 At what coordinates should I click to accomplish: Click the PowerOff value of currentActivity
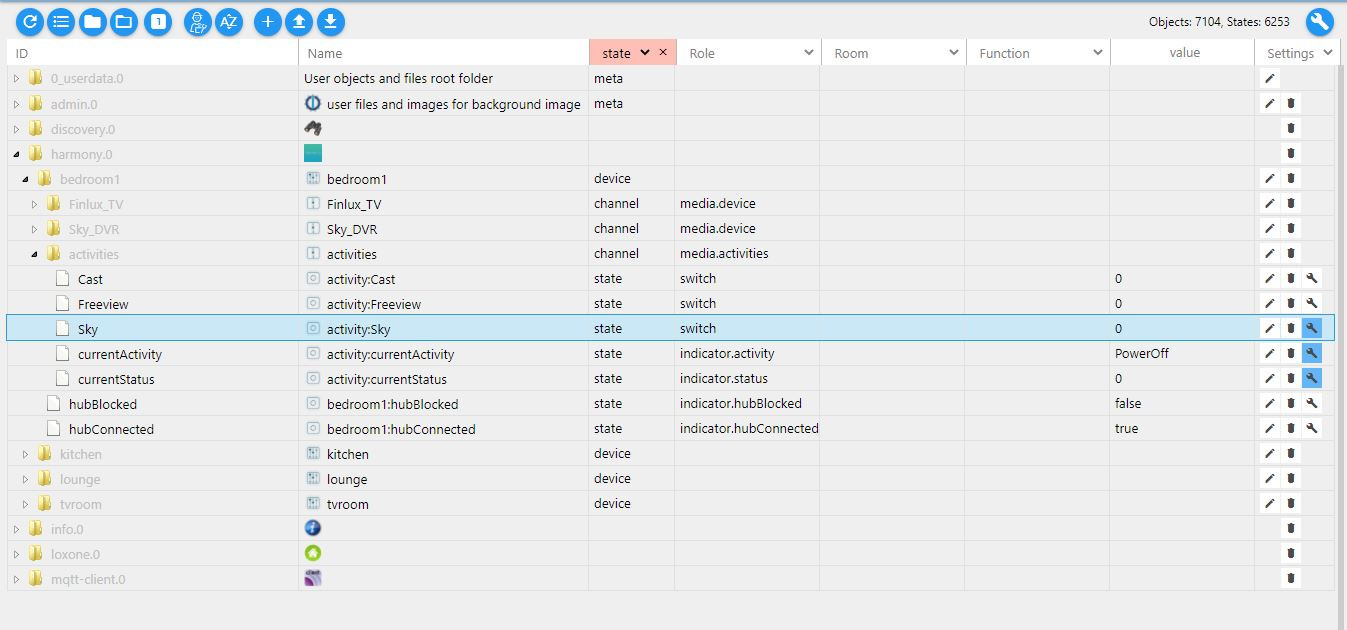tap(1142, 354)
